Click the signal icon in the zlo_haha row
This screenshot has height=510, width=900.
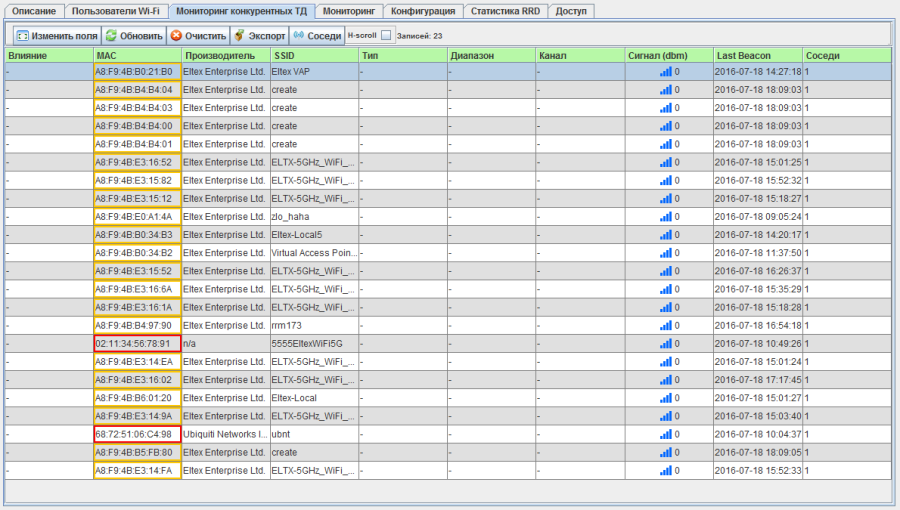coord(665,217)
